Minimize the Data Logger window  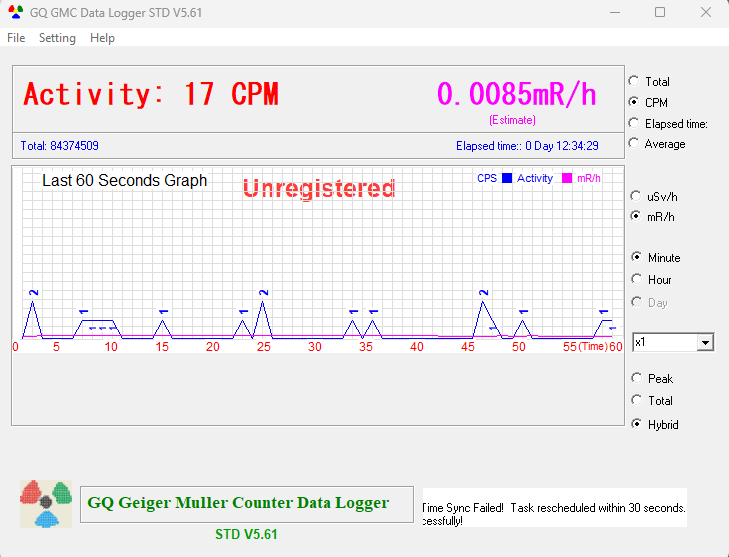tap(615, 12)
